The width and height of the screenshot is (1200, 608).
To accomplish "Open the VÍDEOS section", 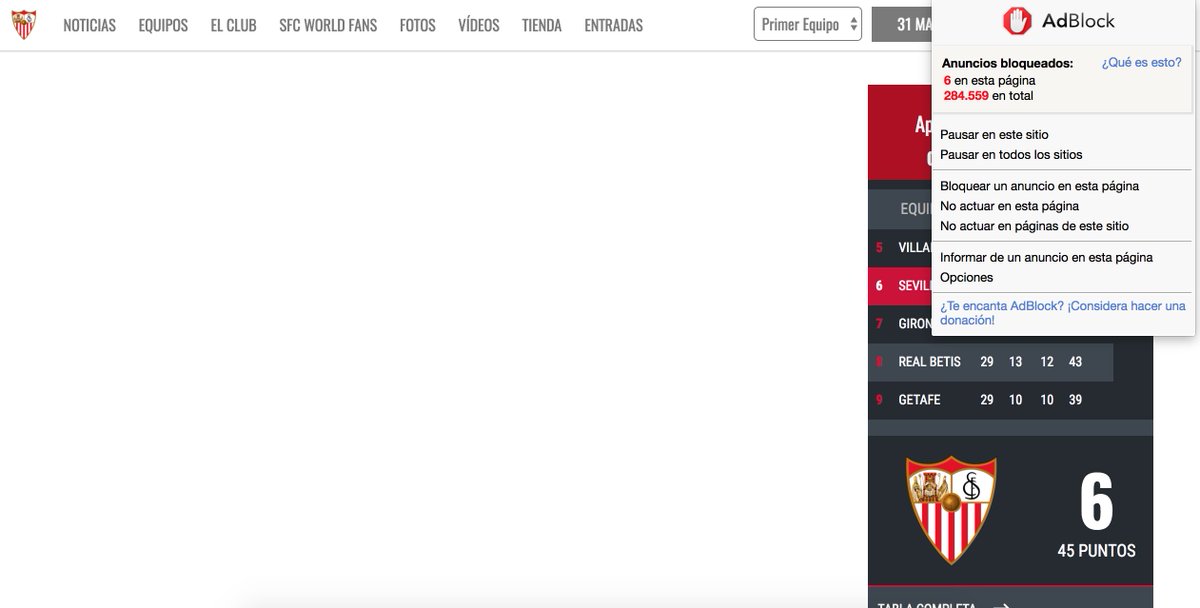I will coord(479,25).
